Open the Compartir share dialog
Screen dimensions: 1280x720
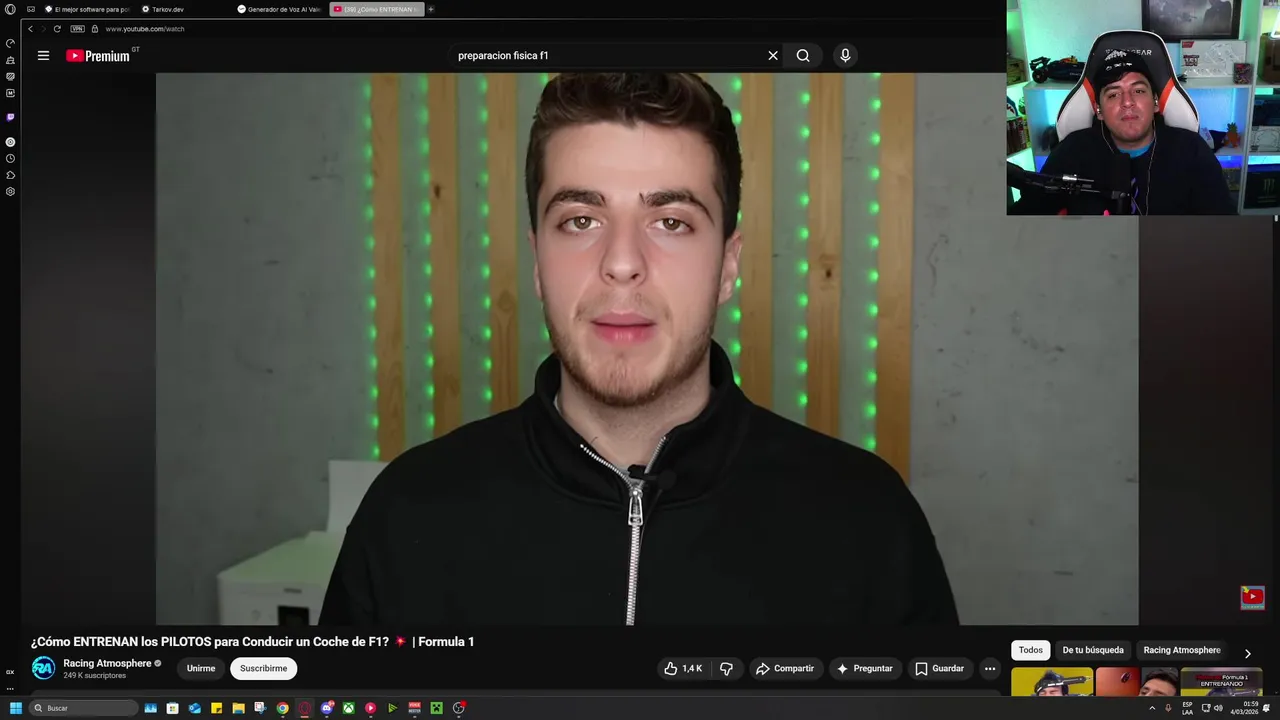[785, 668]
